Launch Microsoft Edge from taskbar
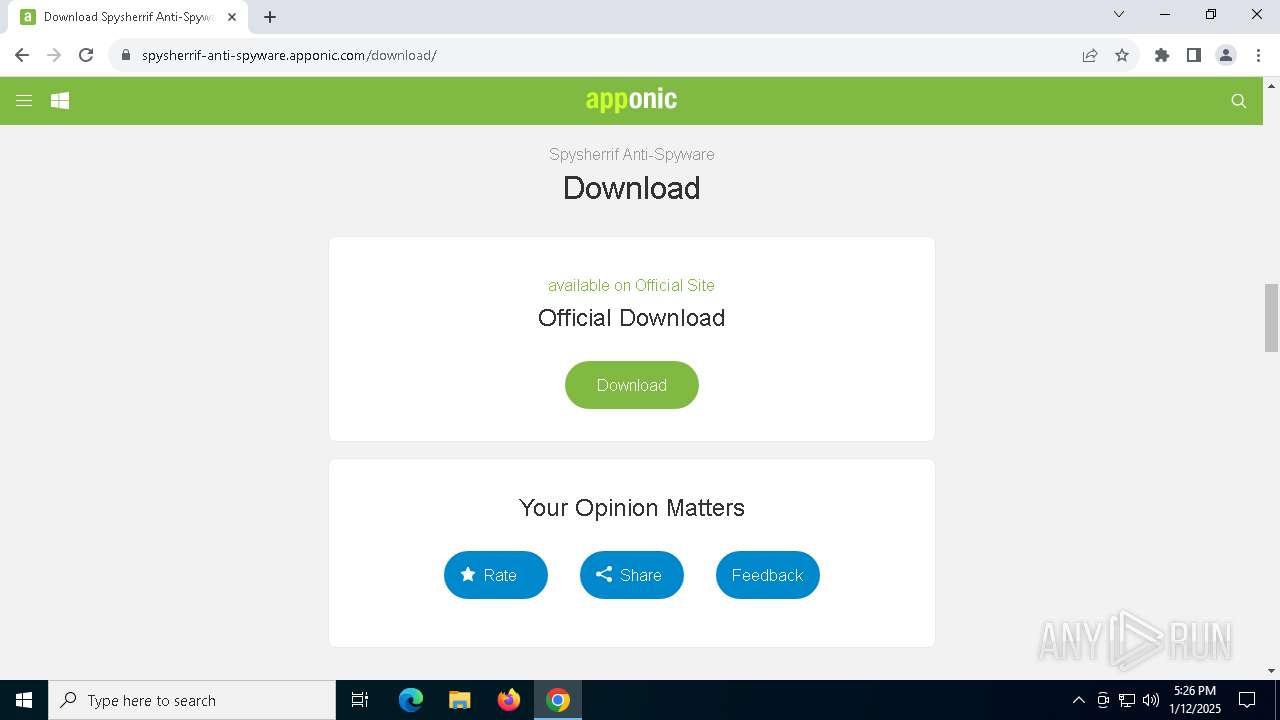1280x720 pixels. (410, 700)
